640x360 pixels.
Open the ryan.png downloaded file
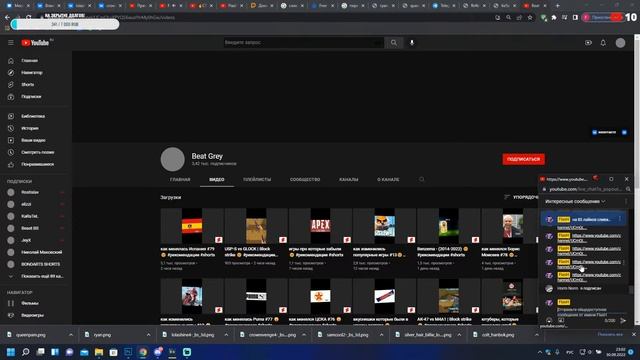pos(102,335)
